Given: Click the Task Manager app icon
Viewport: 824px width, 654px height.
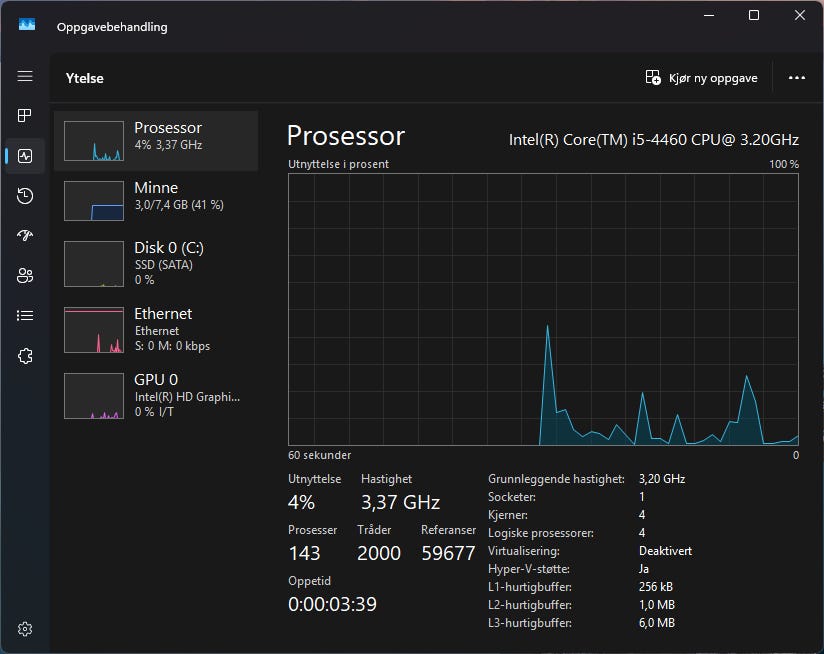Looking at the screenshot, I should (27, 25).
